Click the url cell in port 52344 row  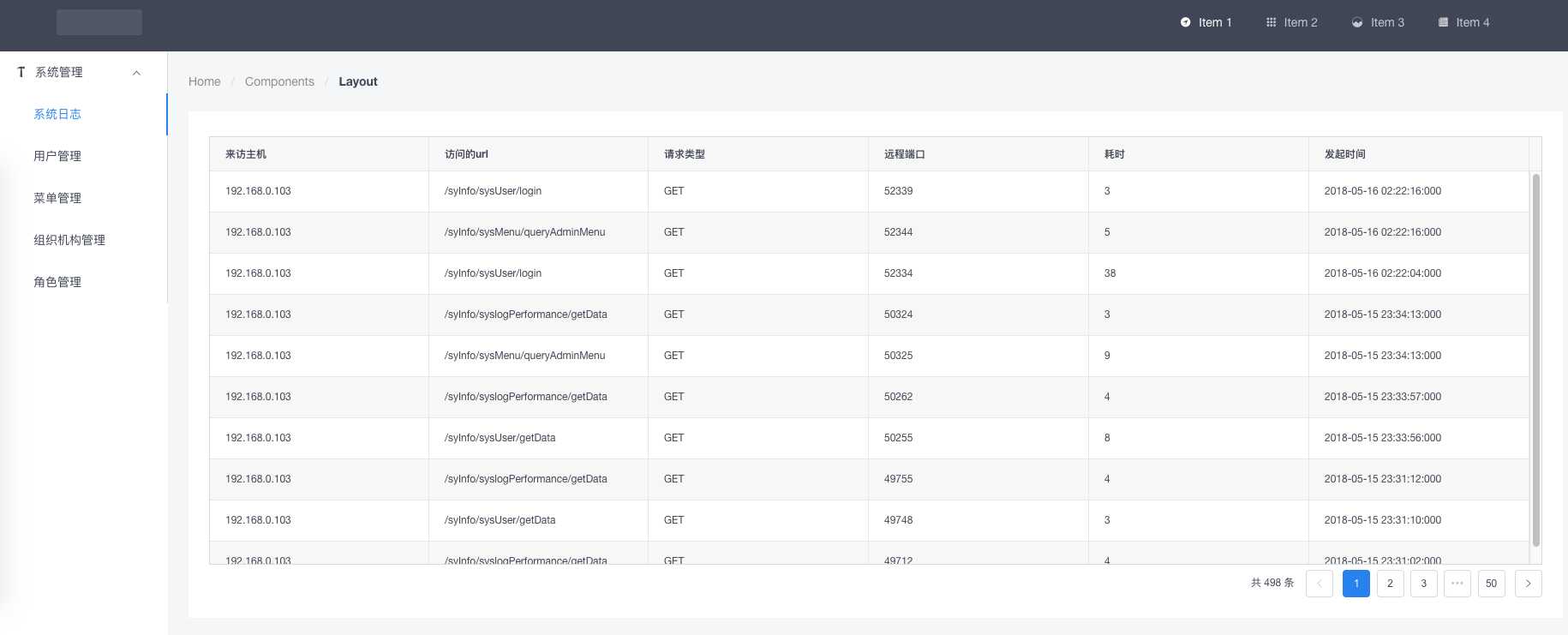(538, 232)
